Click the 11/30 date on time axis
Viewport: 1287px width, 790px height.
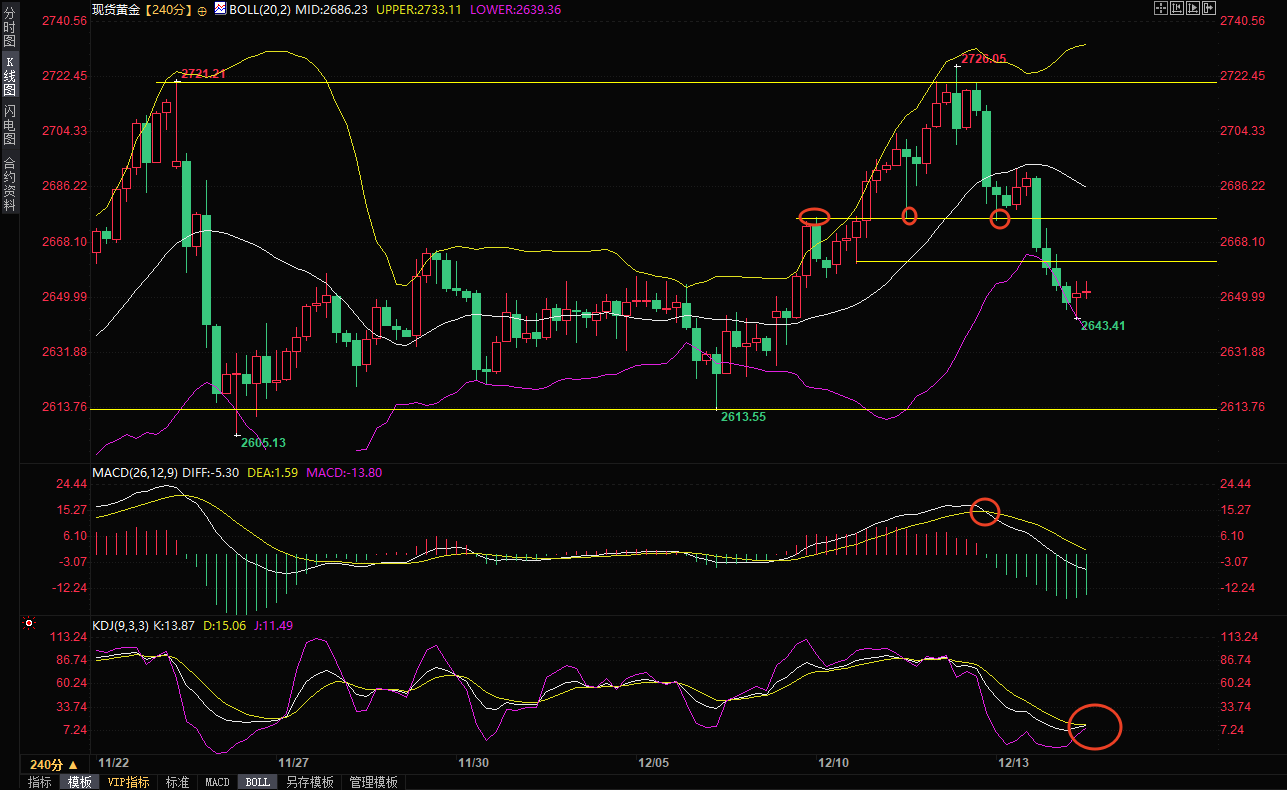point(473,762)
